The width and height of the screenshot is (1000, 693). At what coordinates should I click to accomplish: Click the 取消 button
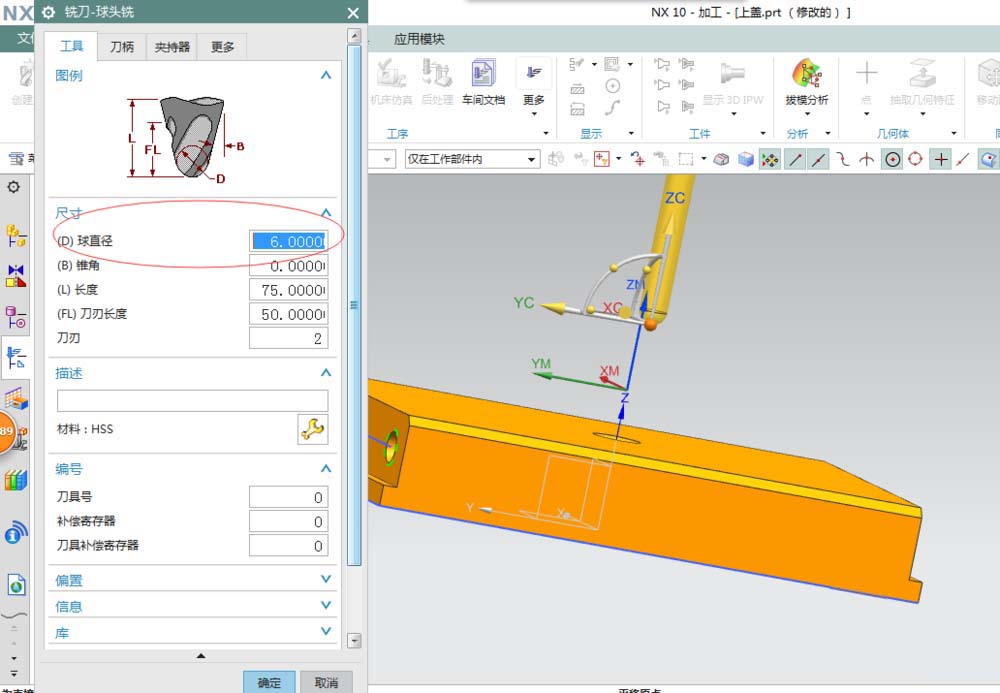coord(326,682)
